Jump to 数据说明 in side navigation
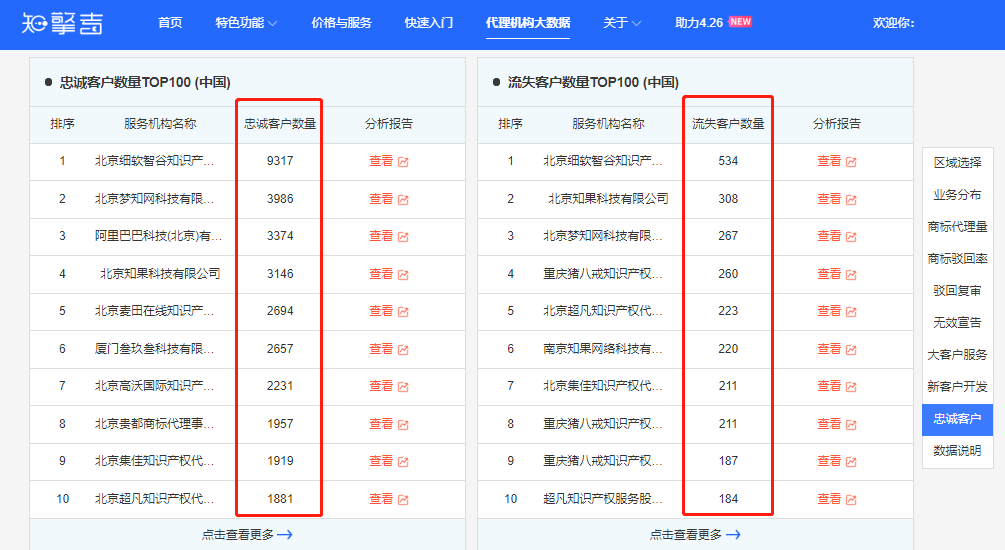Viewport: 1005px width, 550px height. pos(958,451)
